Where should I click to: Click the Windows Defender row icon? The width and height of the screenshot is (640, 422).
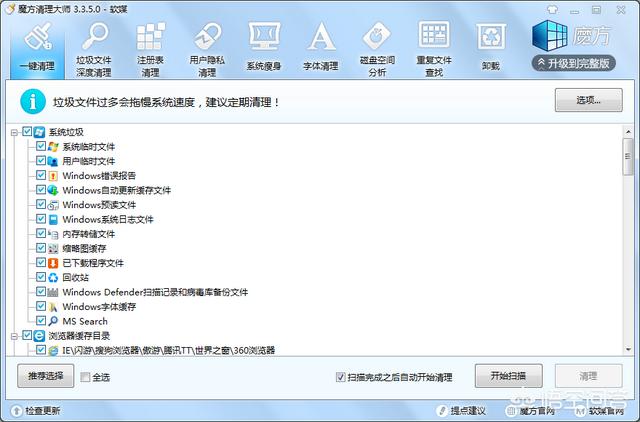click(x=53, y=292)
